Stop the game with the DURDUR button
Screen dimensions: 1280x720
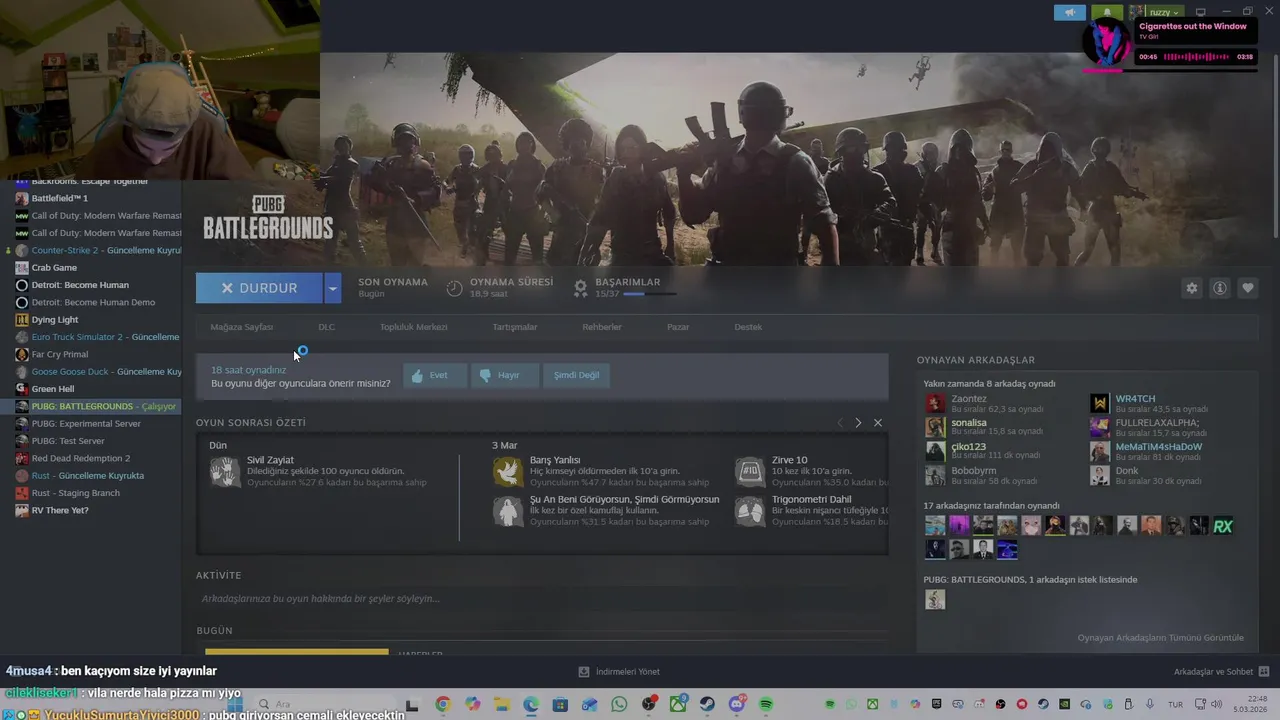pyautogui.click(x=259, y=288)
